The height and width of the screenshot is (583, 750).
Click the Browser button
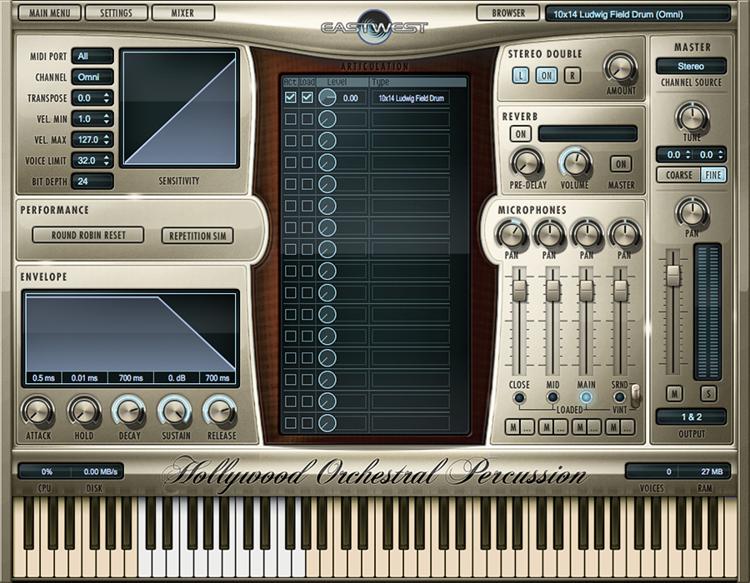[507, 13]
